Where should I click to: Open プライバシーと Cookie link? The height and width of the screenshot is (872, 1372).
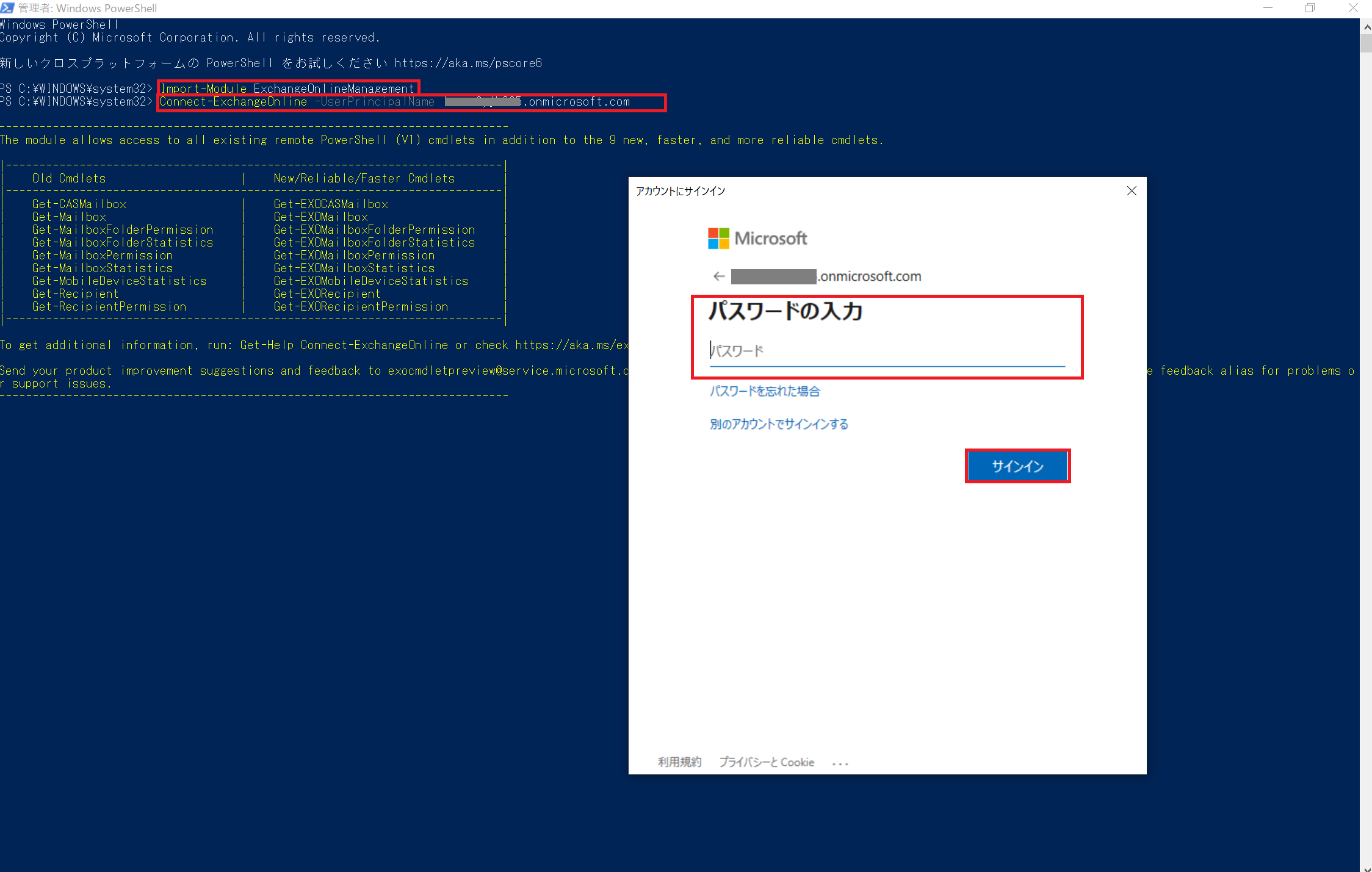pyautogui.click(x=767, y=762)
